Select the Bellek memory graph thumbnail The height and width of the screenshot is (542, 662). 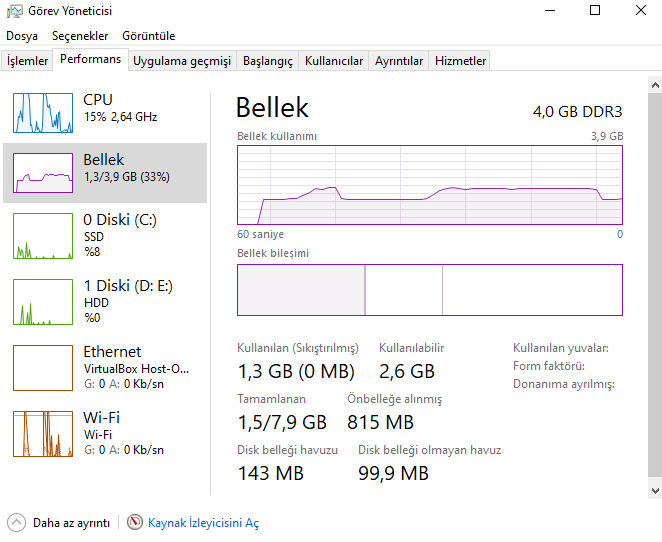click(43, 172)
